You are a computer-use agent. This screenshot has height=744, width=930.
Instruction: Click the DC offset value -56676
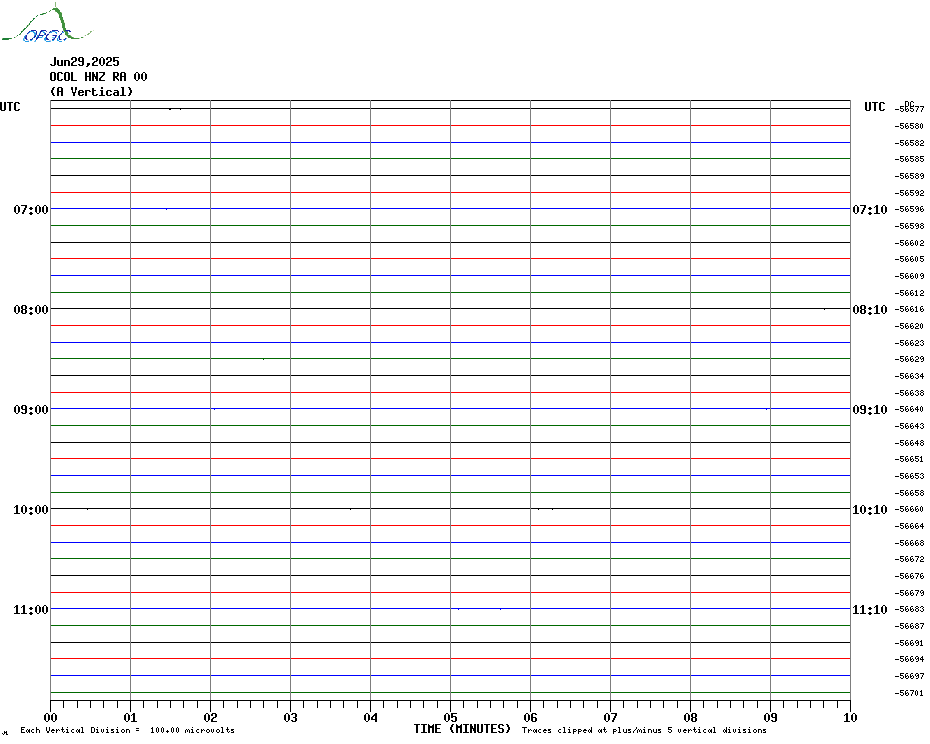point(909,576)
